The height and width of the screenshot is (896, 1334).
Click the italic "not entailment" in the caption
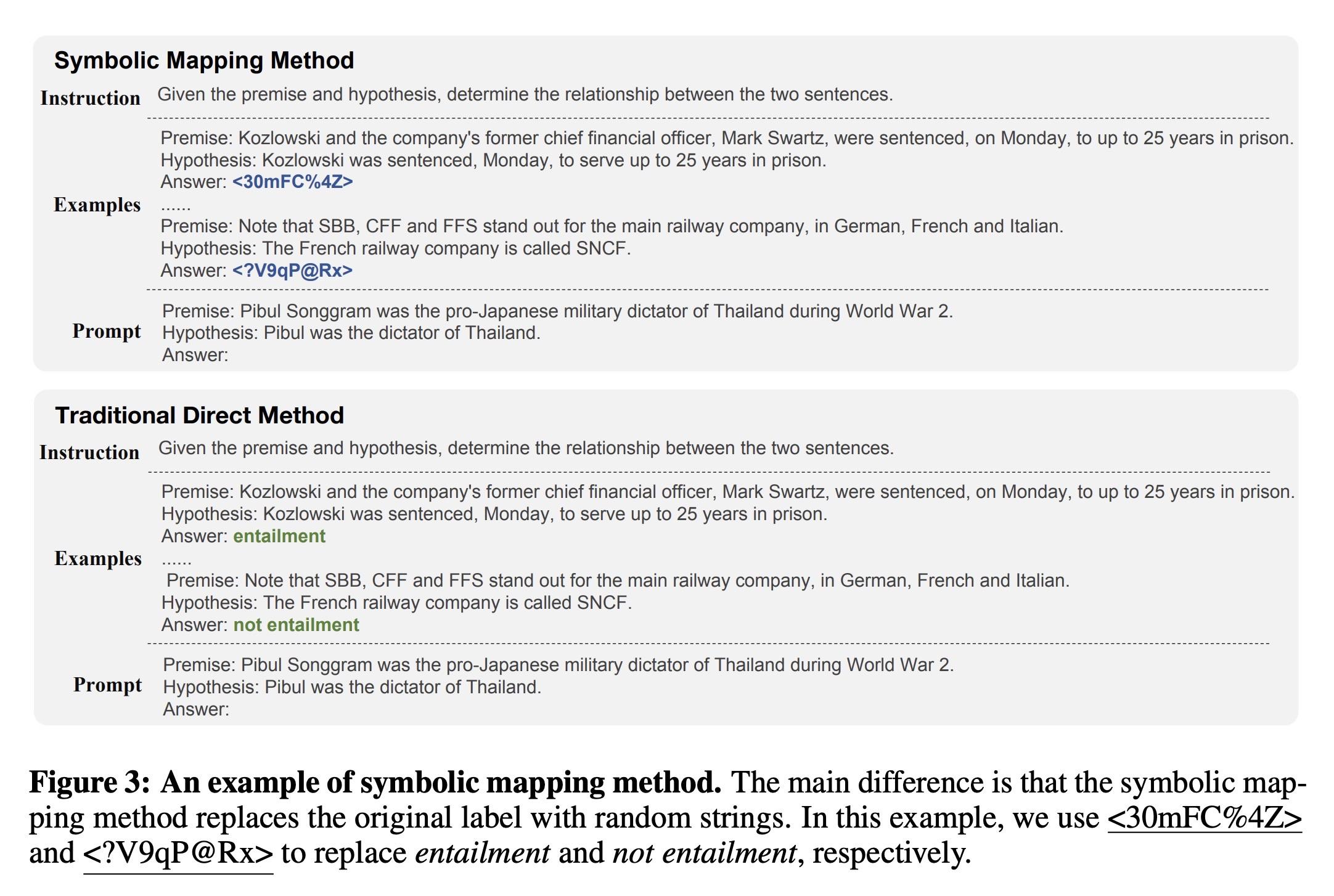(x=704, y=853)
